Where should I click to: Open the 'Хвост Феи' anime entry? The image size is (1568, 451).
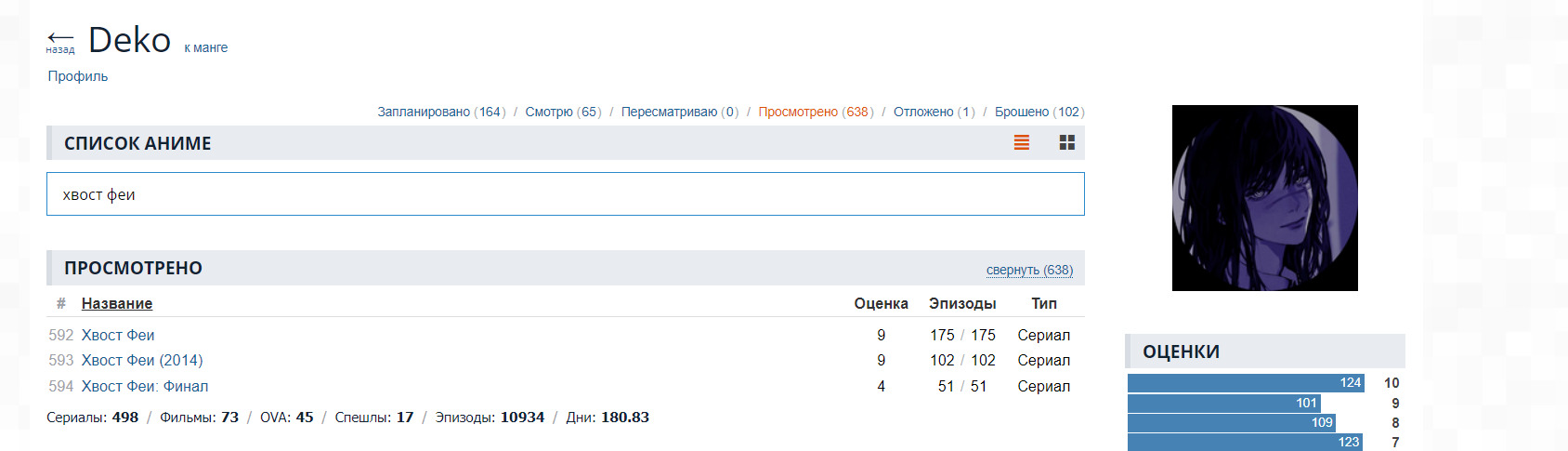pyautogui.click(x=118, y=335)
